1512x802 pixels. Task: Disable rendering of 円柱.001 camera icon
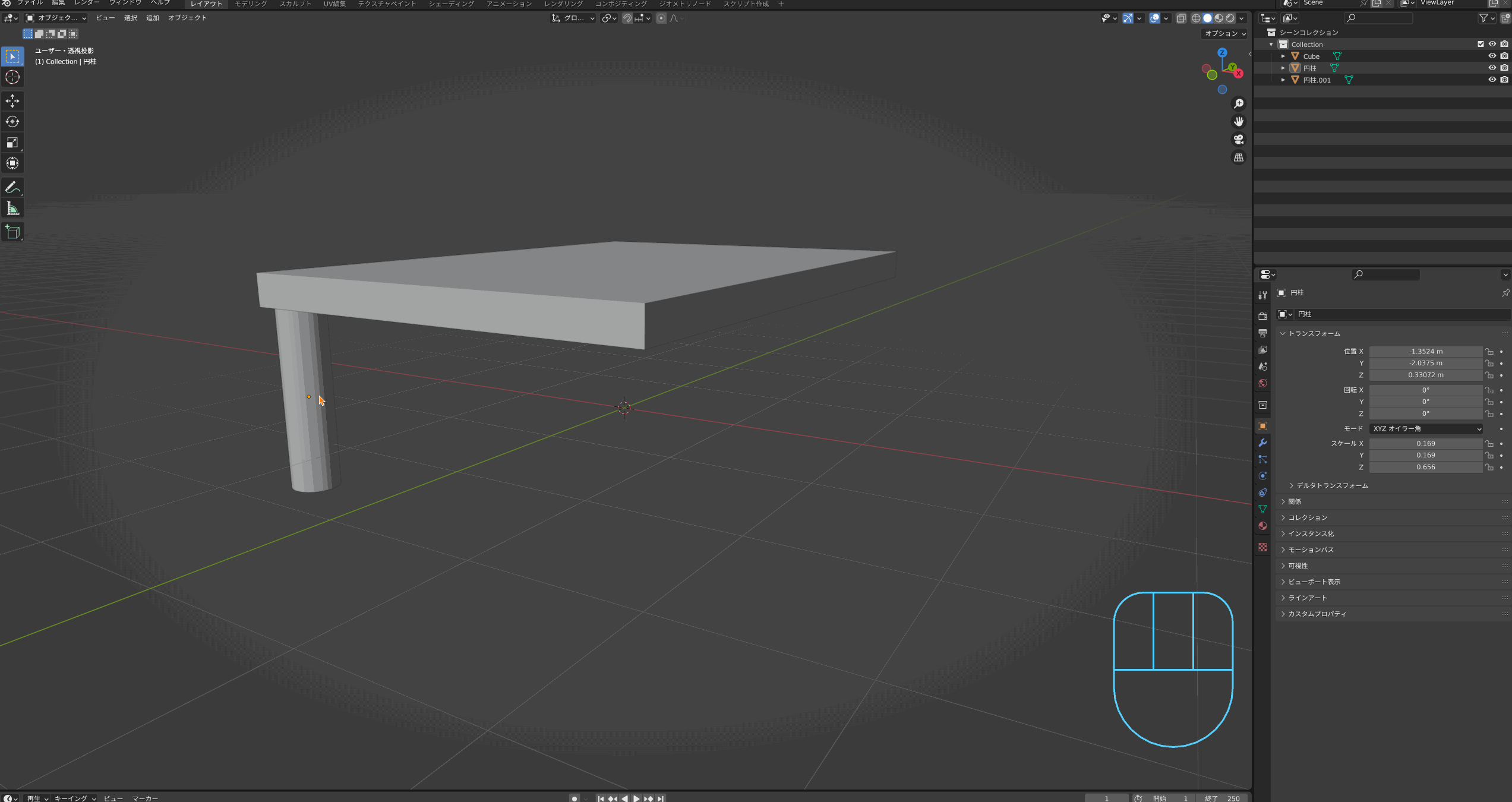(1504, 80)
